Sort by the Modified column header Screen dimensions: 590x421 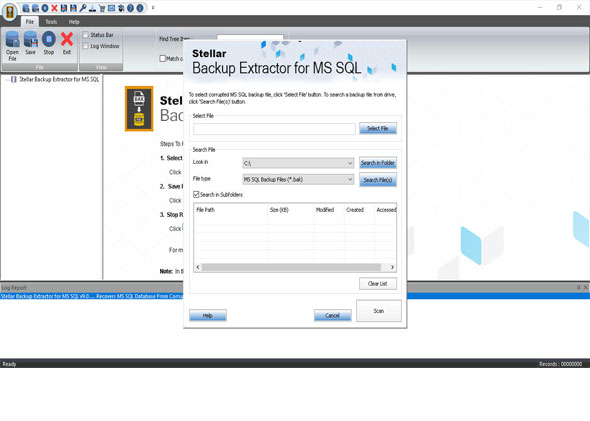tap(329, 210)
